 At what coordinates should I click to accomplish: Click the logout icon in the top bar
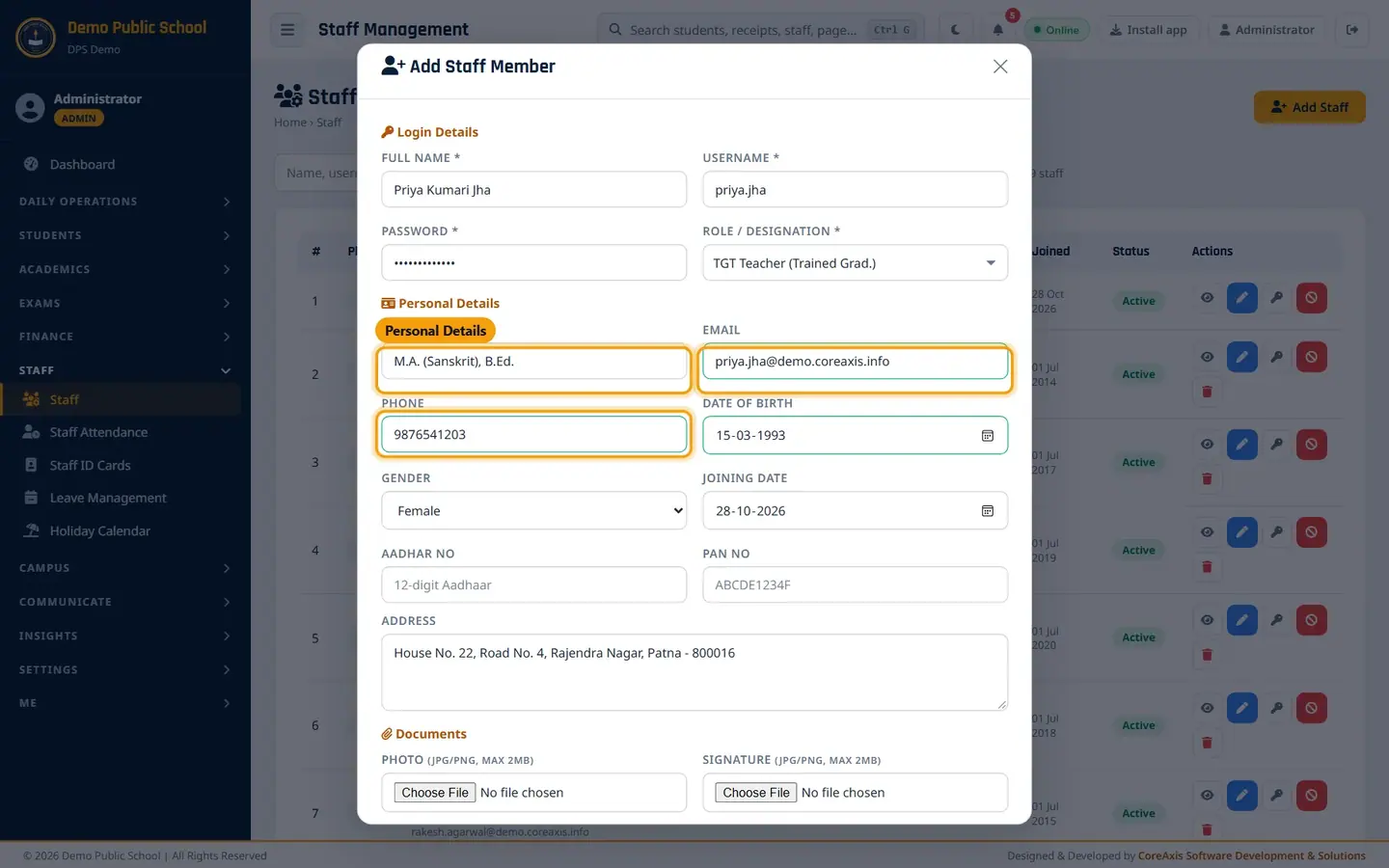coord(1352,30)
